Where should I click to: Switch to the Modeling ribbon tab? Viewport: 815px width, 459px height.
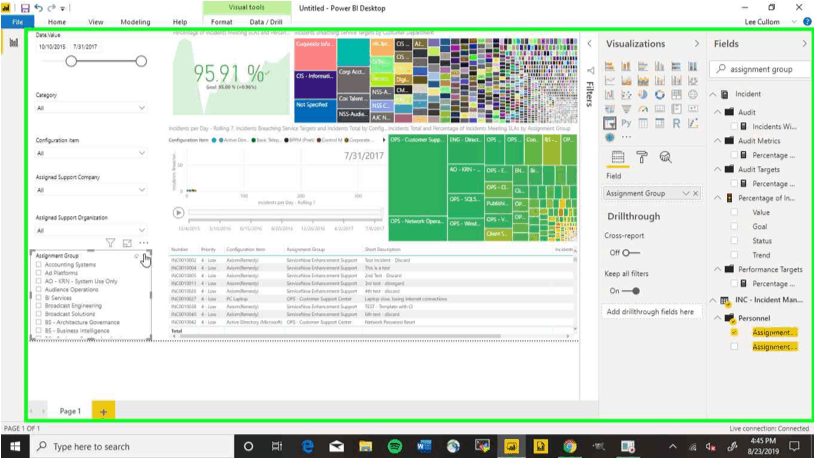coord(135,22)
